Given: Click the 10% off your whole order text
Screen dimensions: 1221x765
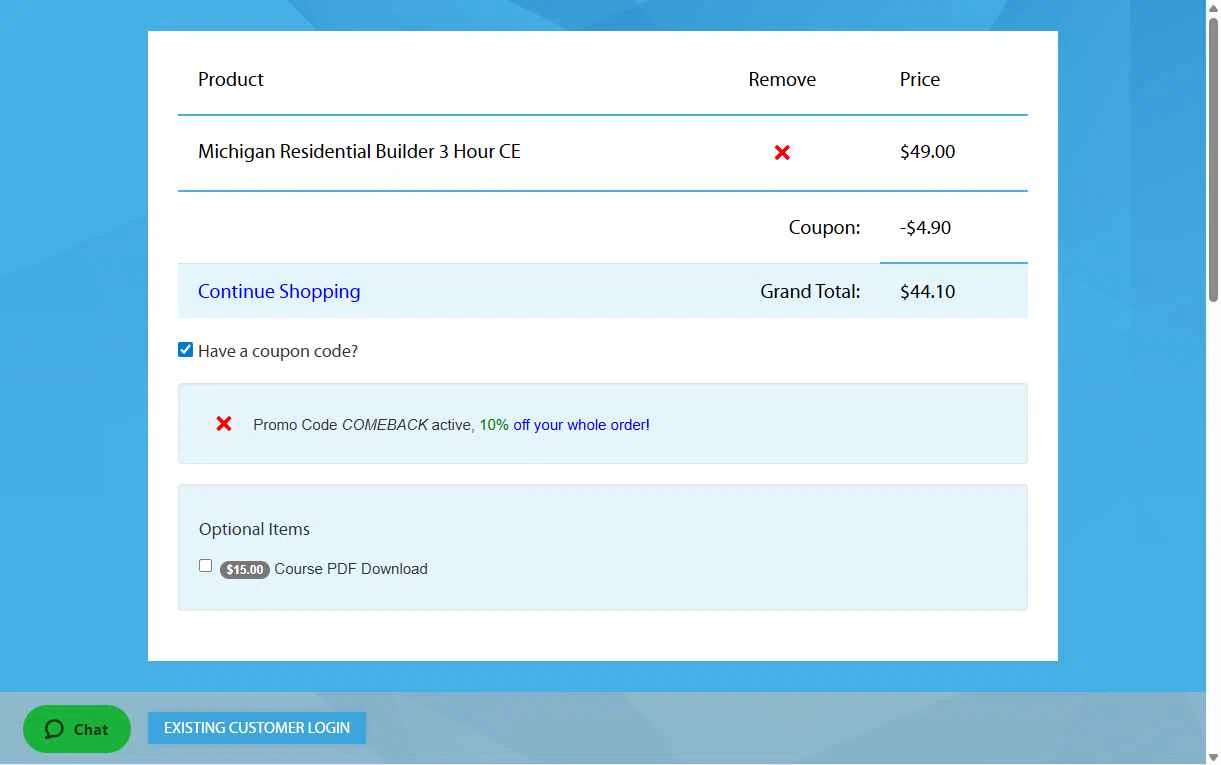Looking at the screenshot, I should (x=564, y=425).
